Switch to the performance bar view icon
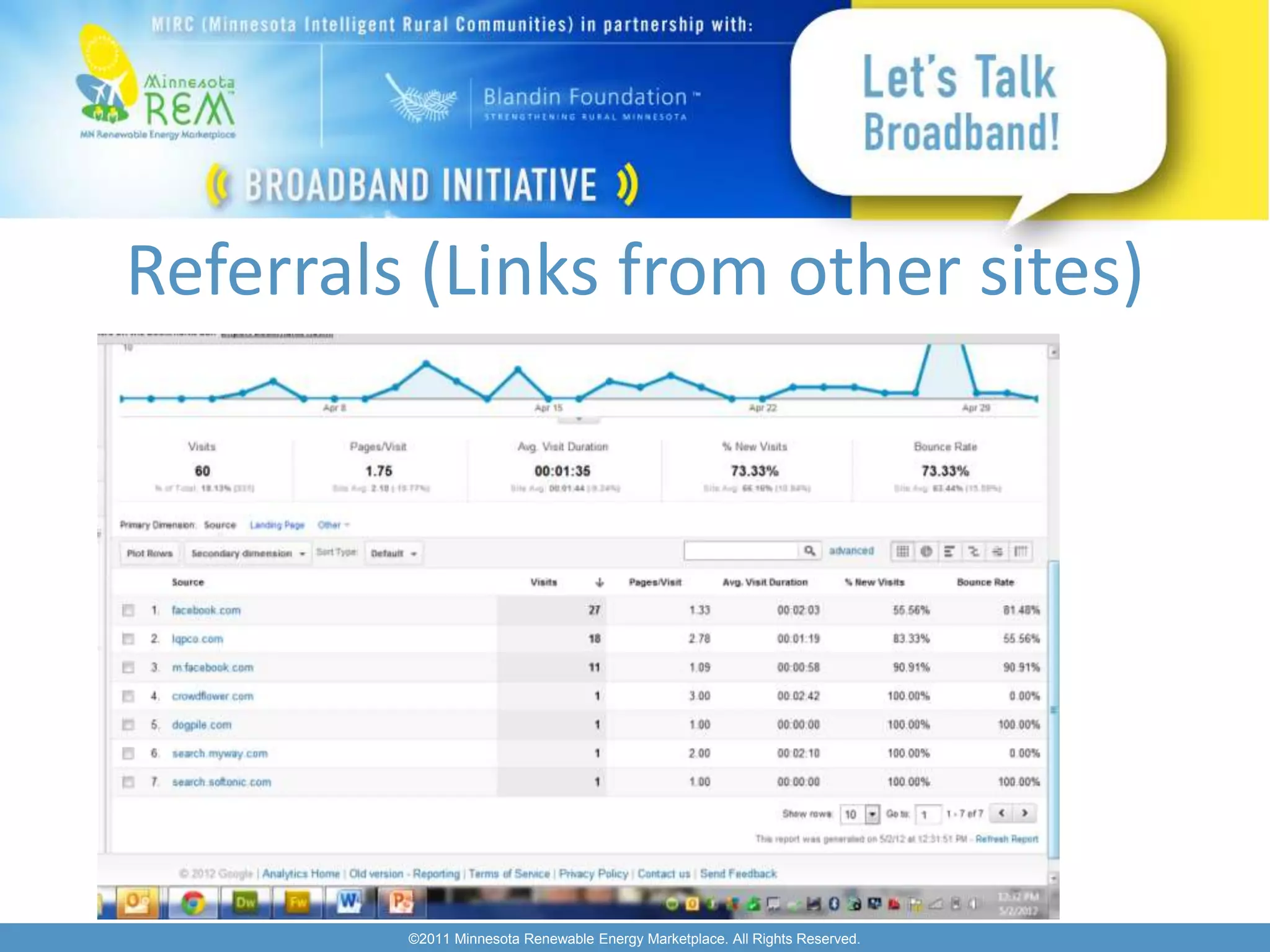1270x952 pixels. [x=949, y=551]
